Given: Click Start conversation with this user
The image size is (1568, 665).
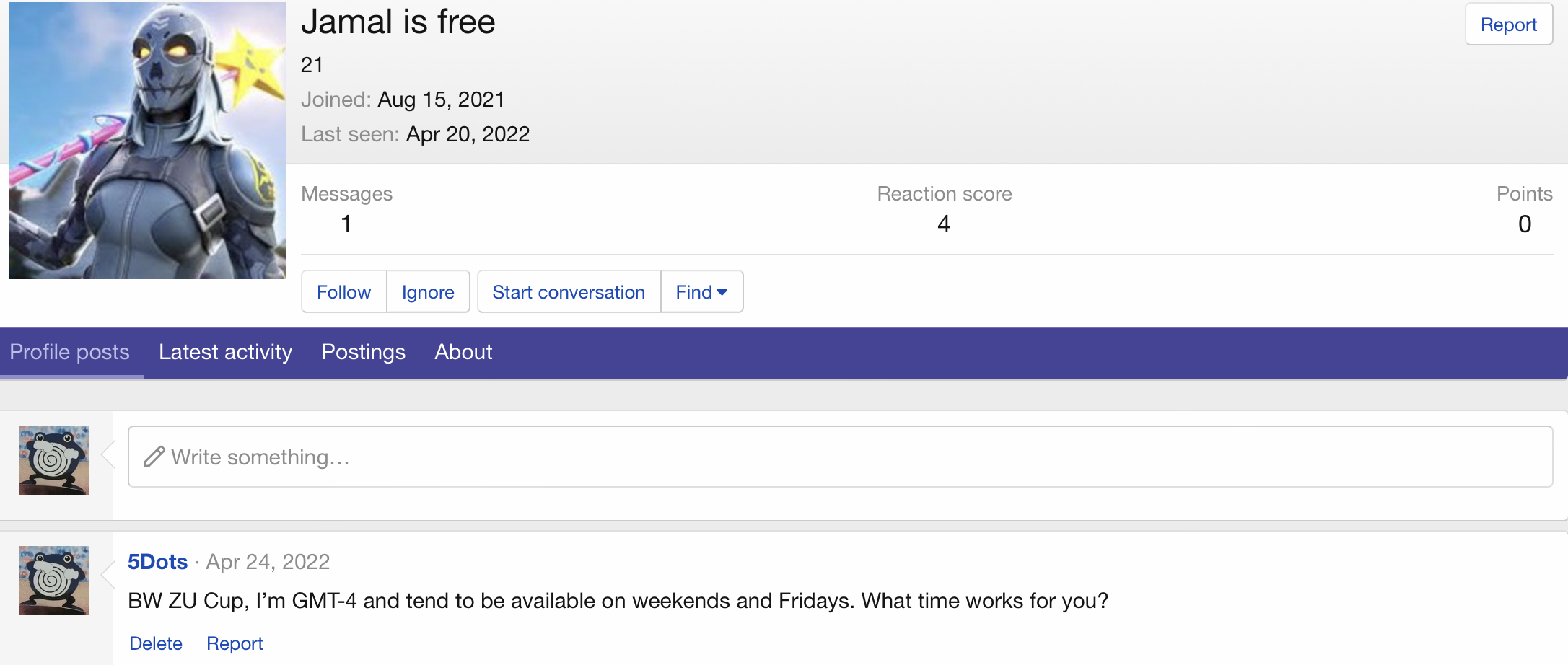Looking at the screenshot, I should tap(569, 292).
